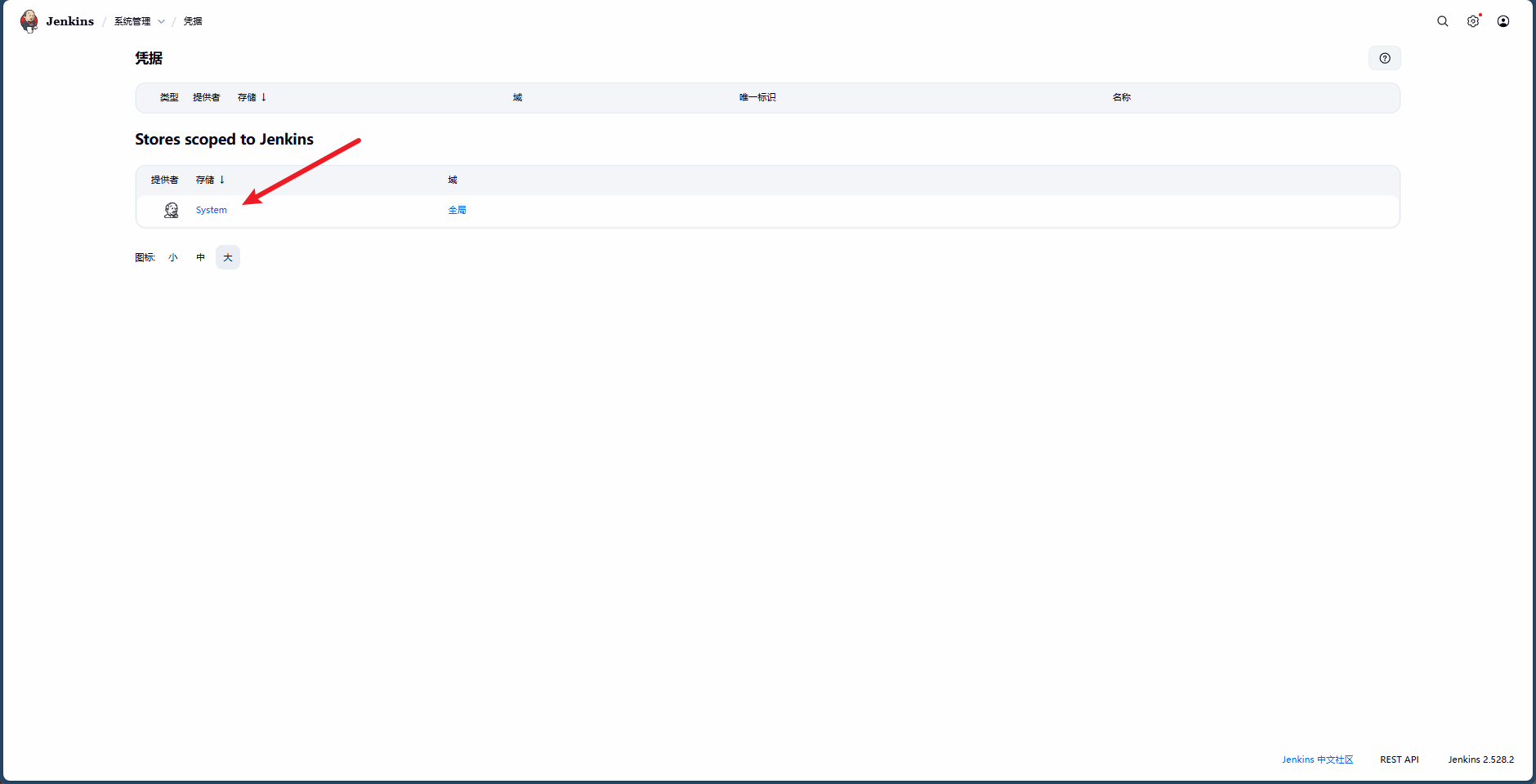Image resolution: width=1536 pixels, height=784 pixels.
Task: Open the search magnifier icon
Action: [x=1443, y=21]
